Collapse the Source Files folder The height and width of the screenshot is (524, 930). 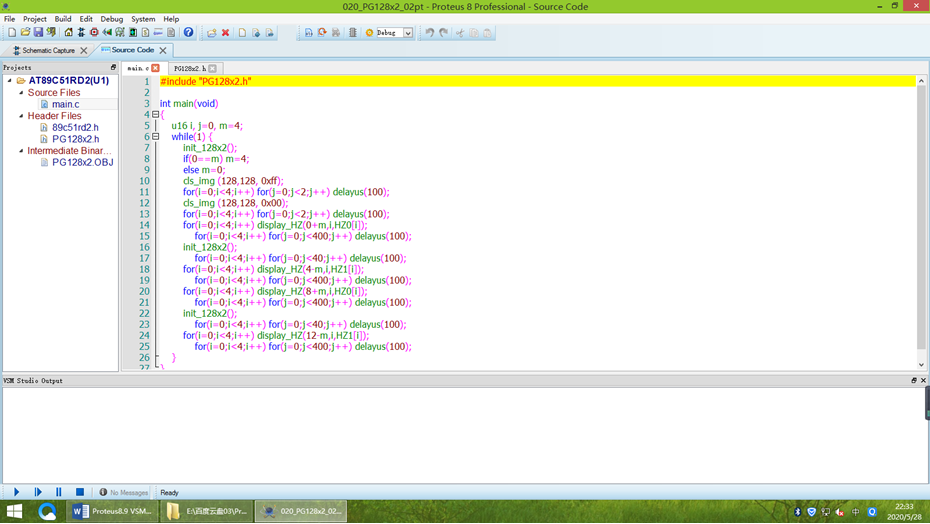pos(21,93)
